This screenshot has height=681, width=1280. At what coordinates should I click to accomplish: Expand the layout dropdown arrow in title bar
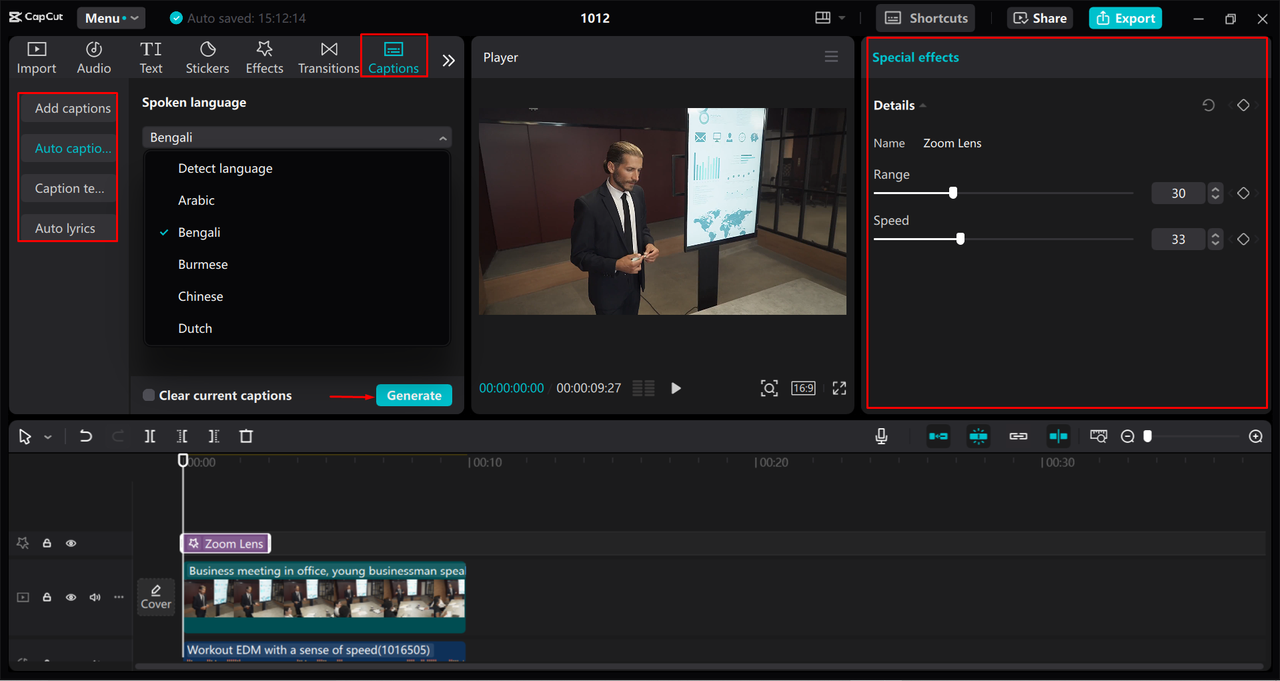(842, 18)
